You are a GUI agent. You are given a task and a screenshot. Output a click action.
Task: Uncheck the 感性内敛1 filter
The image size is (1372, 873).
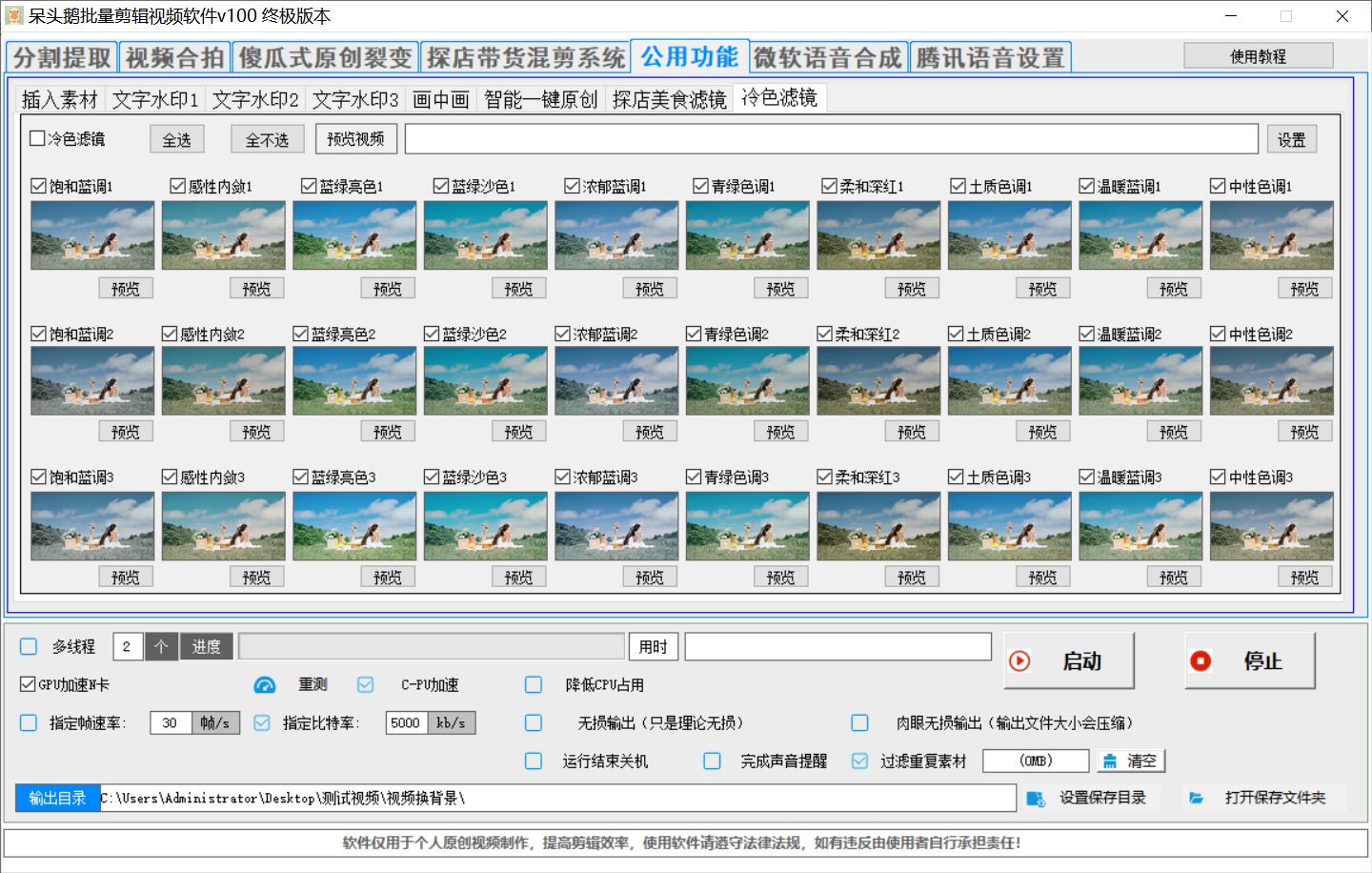tap(177, 186)
